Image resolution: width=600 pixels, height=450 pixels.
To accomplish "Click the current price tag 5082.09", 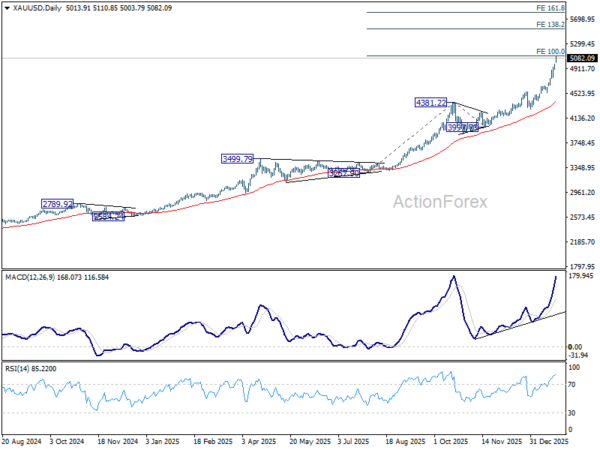I will (x=582, y=58).
